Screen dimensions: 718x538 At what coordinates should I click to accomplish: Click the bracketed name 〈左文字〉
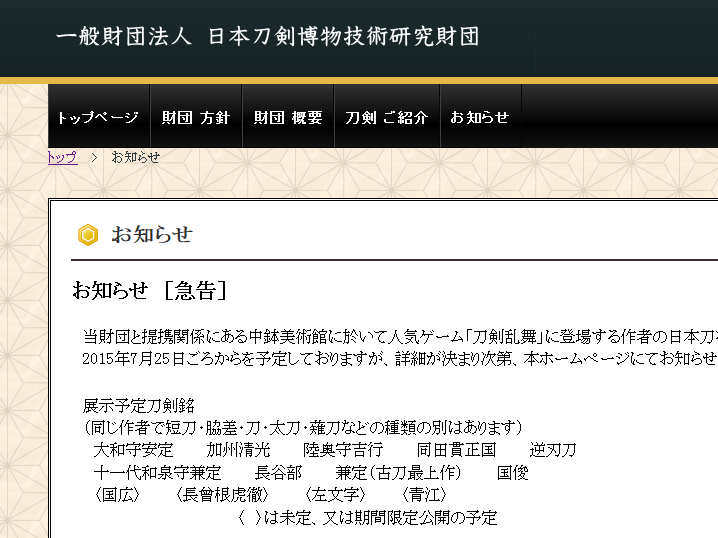click(335, 495)
